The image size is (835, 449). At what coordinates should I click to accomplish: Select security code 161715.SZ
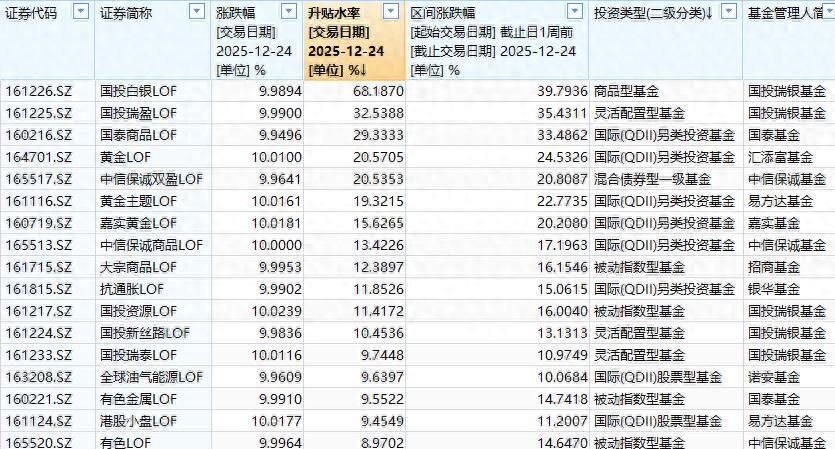38,267
